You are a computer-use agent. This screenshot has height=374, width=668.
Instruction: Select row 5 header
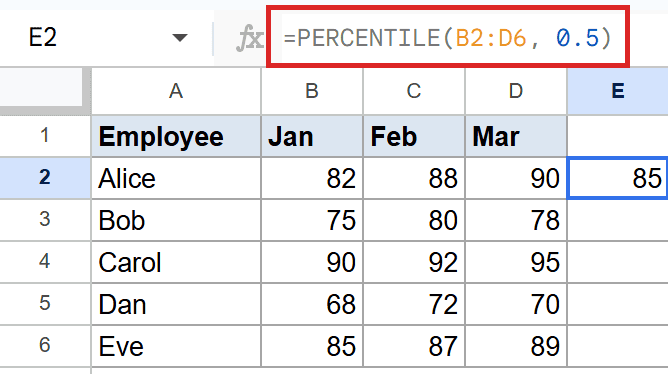coord(45,304)
